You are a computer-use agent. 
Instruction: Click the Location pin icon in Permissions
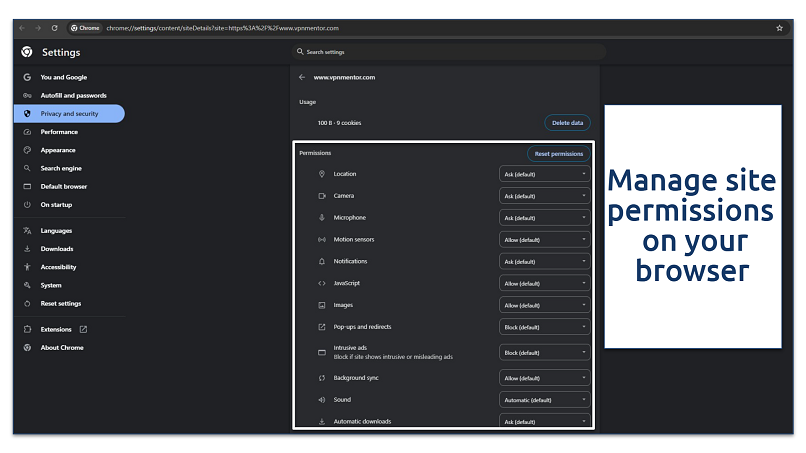click(x=322, y=174)
